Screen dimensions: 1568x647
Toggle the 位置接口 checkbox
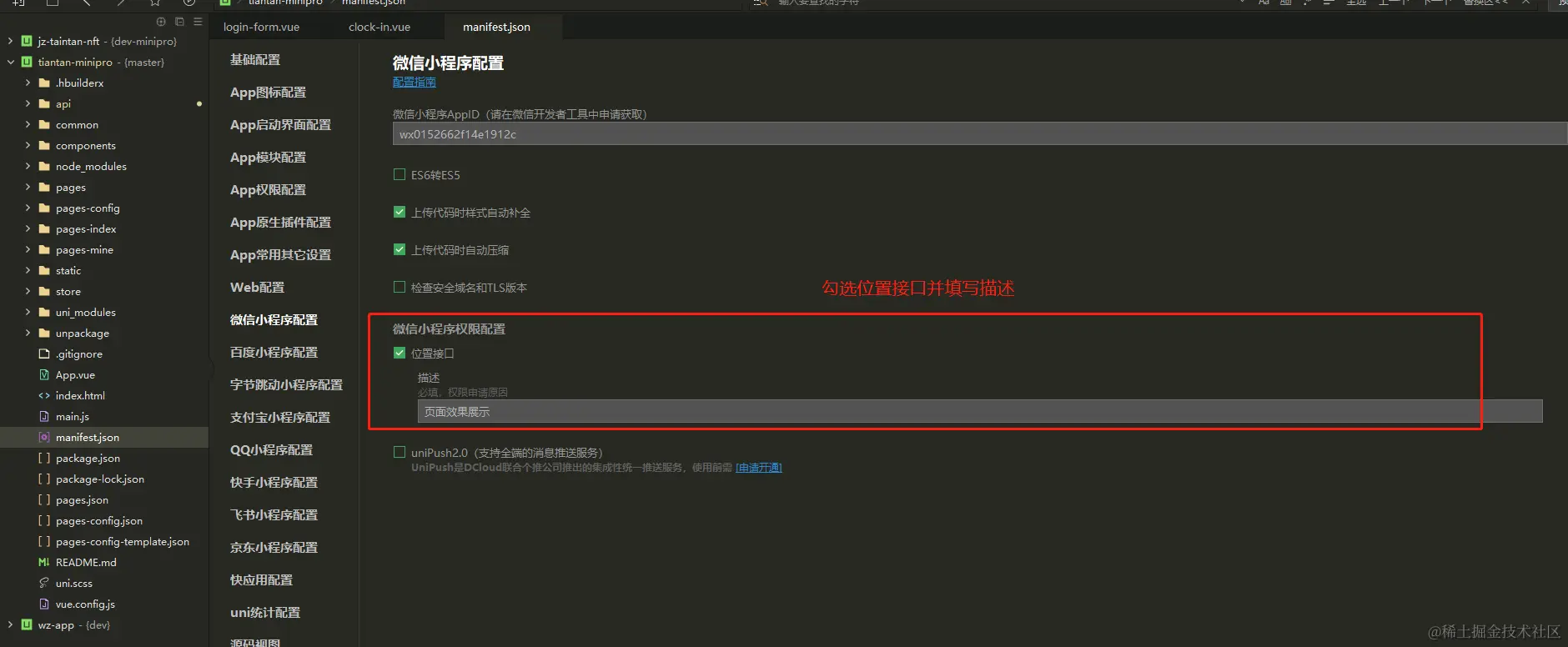tap(400, 353)
